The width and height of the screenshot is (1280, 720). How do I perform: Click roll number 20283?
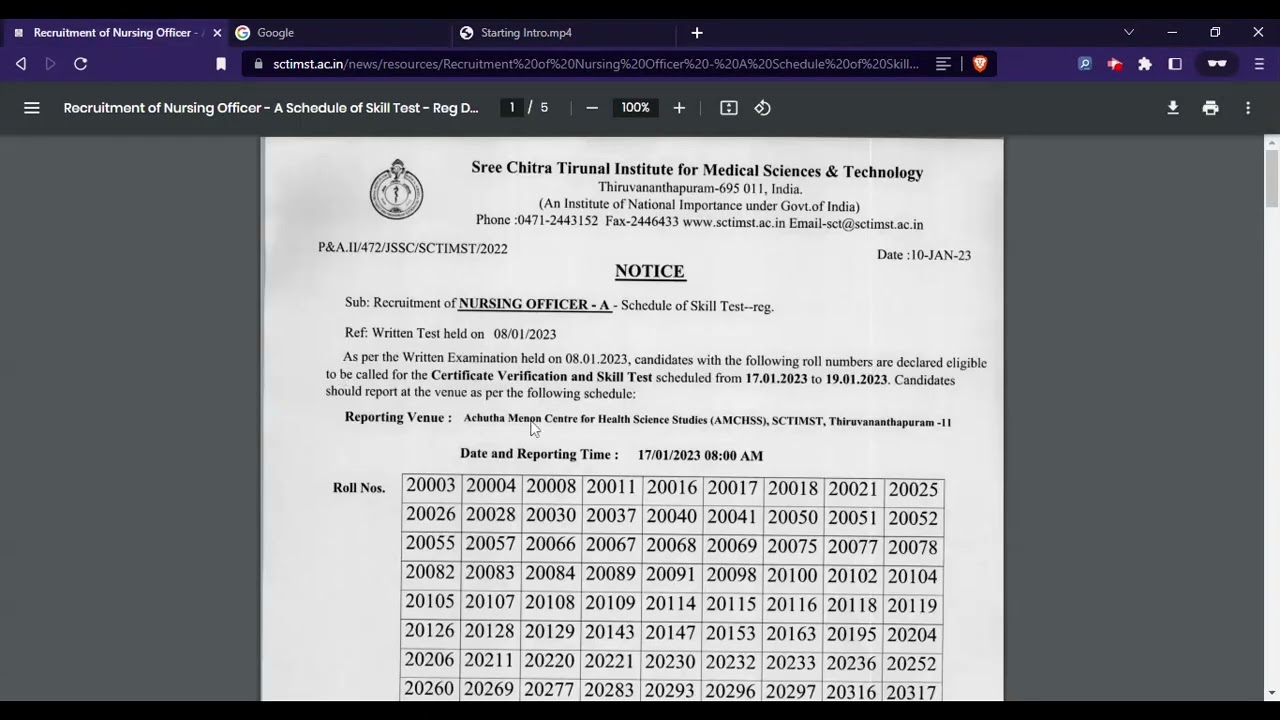[x=609, y=690]
